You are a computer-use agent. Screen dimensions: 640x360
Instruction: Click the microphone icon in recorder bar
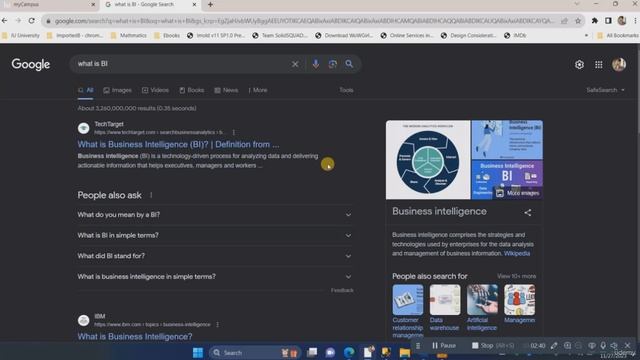click(602, 346)
